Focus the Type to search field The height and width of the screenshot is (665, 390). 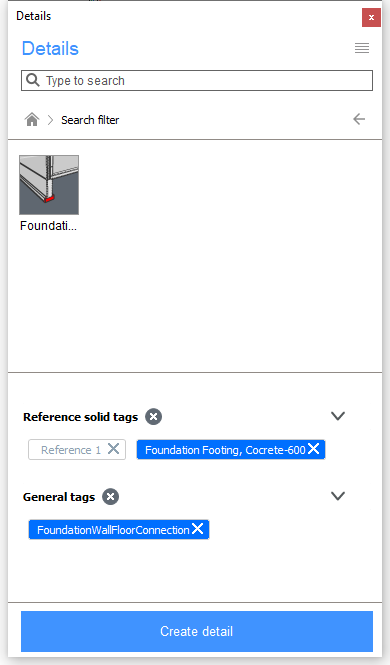[197, 81]
